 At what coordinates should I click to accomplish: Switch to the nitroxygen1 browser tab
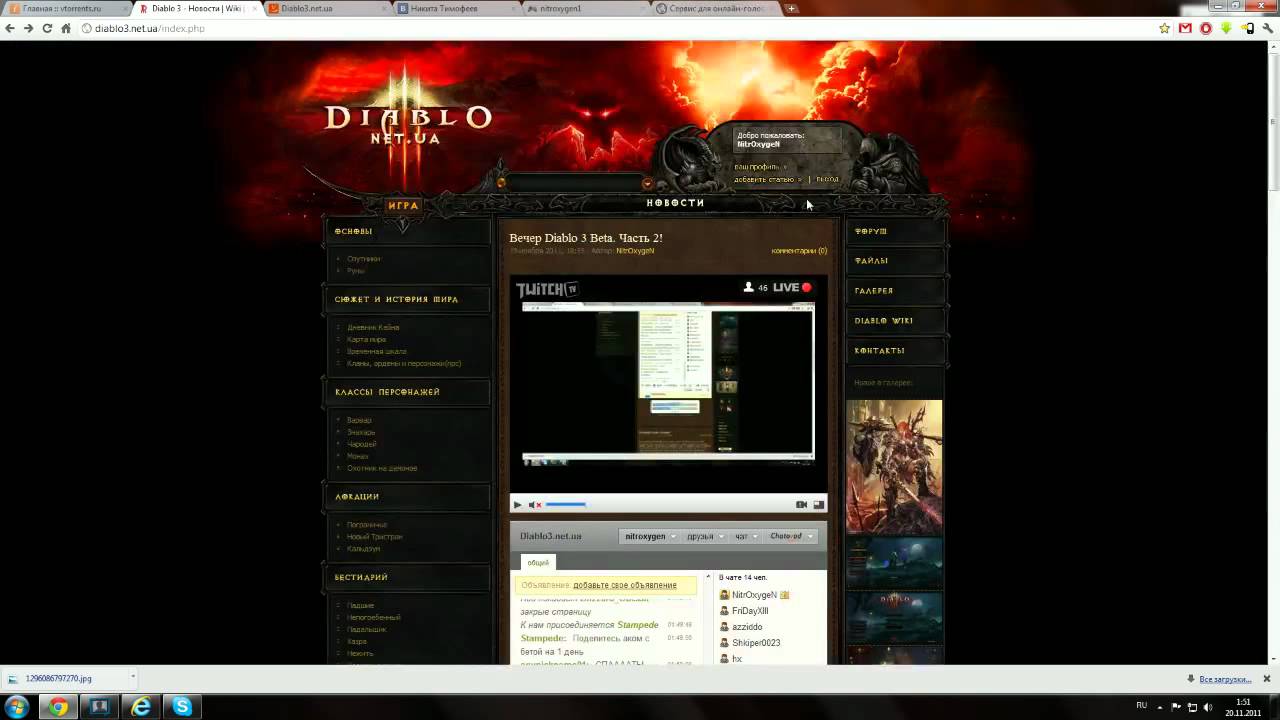585,8
